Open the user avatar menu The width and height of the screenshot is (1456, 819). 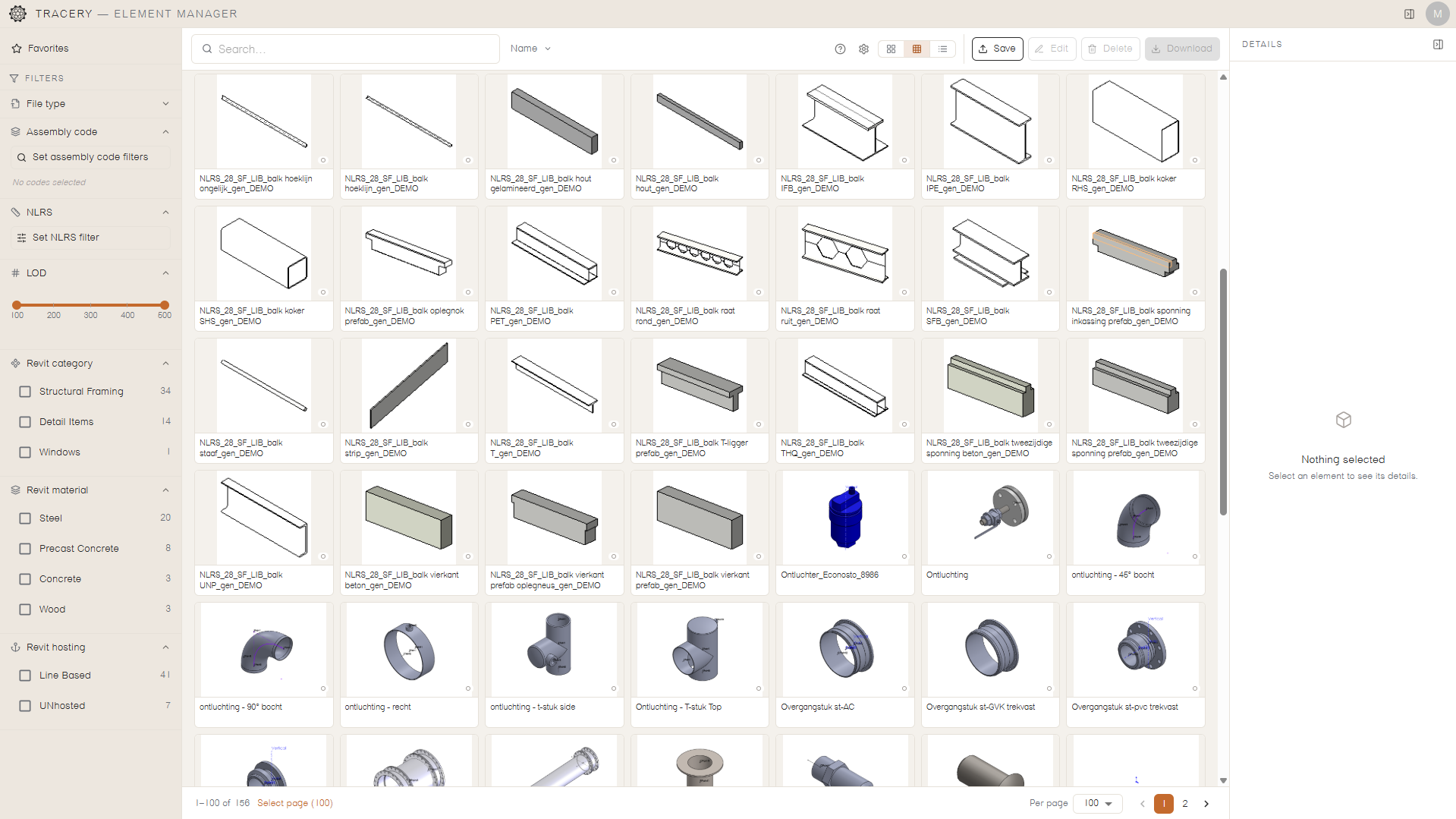click(x=1437, y=14)
